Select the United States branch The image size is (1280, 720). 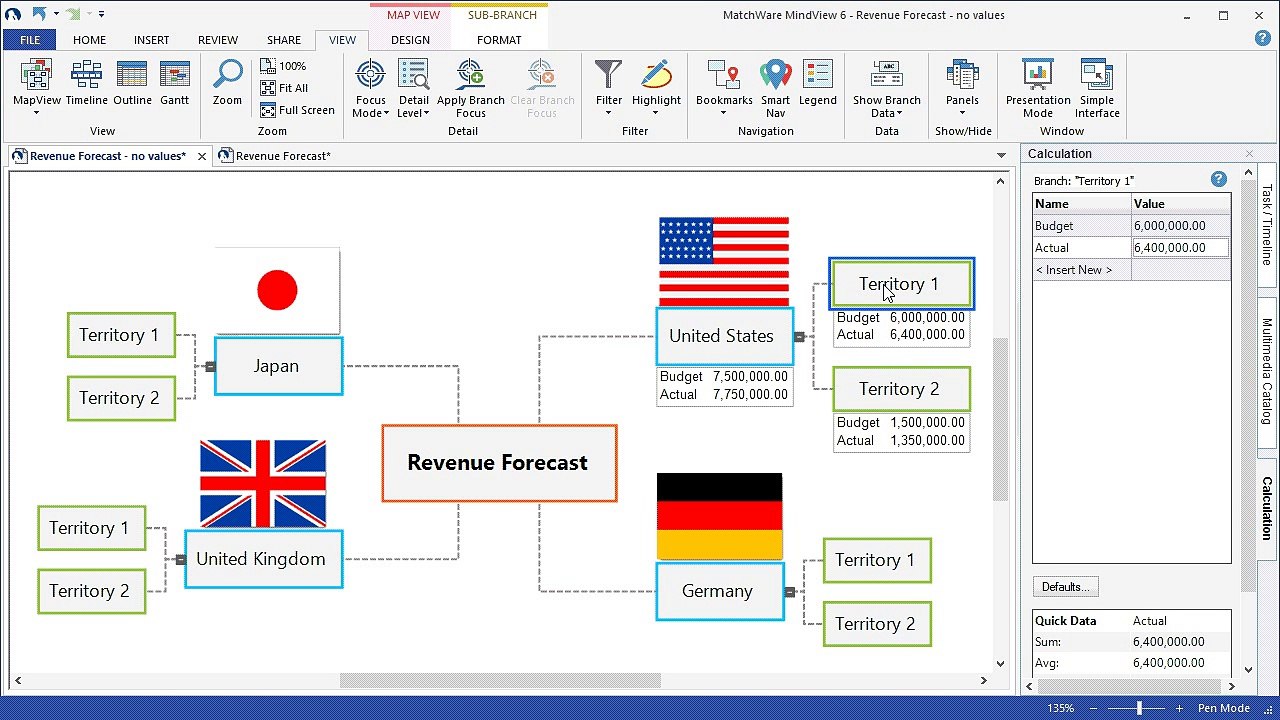(725, 336)
